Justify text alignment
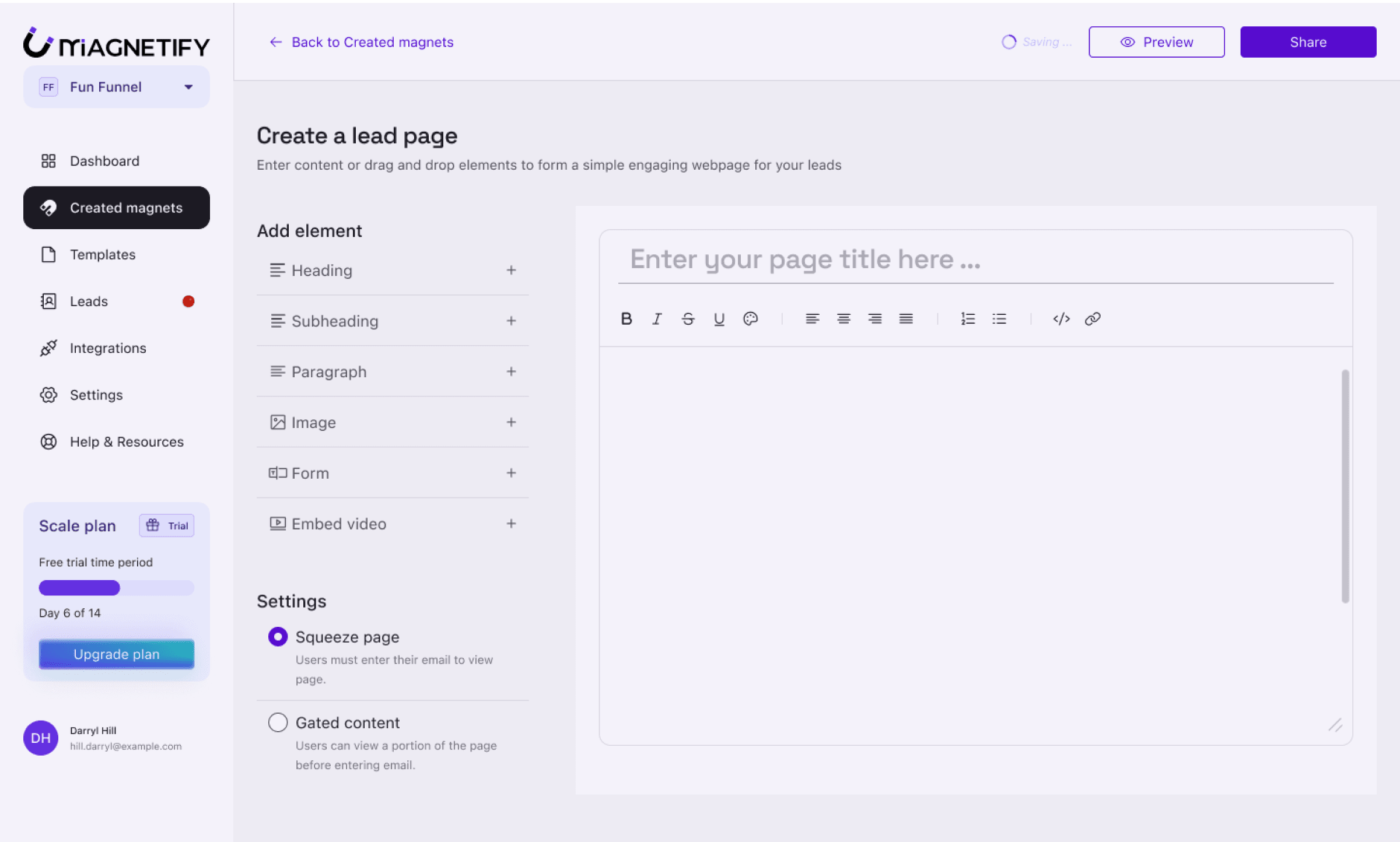Viewport: 1400px width, 842px height. [x=906, y=318]
